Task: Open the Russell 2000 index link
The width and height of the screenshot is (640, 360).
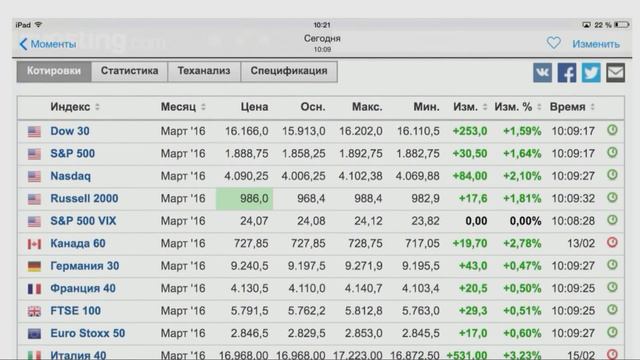Action: pos(84,198)
